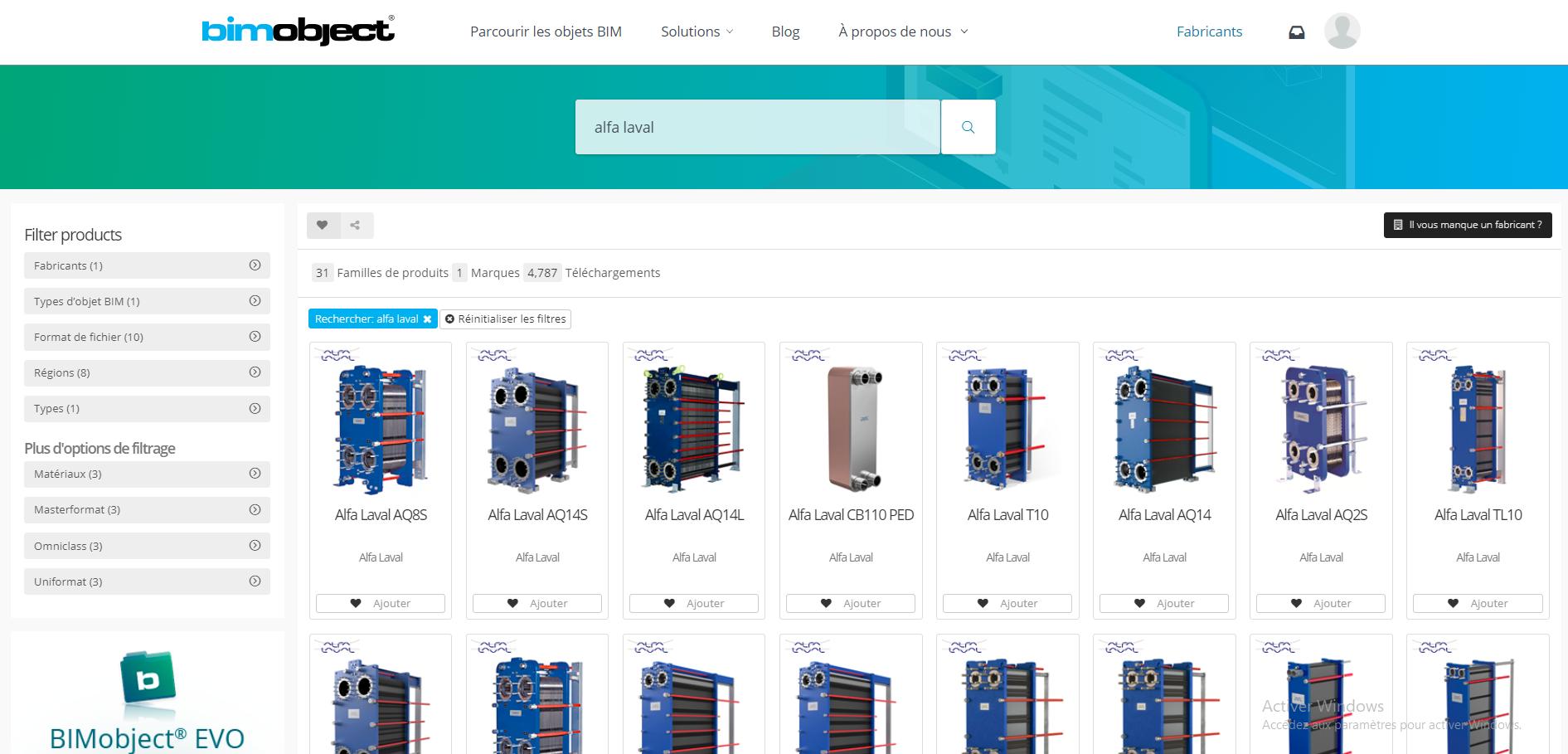Screen dimensions: 1568x754
Task: Expand the Masterformat (3) filter
Action: tap(148, 509)
